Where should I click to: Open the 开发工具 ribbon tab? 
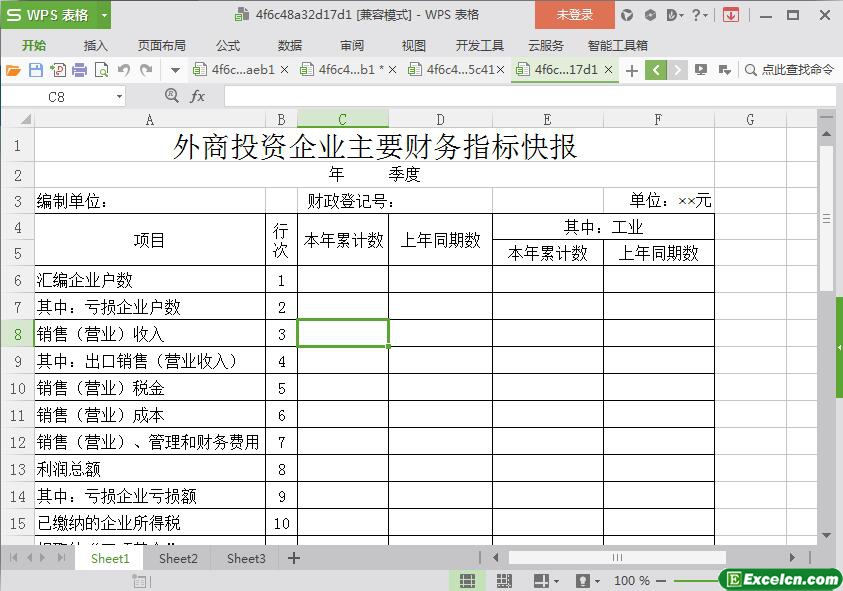[x=480, y=46]
